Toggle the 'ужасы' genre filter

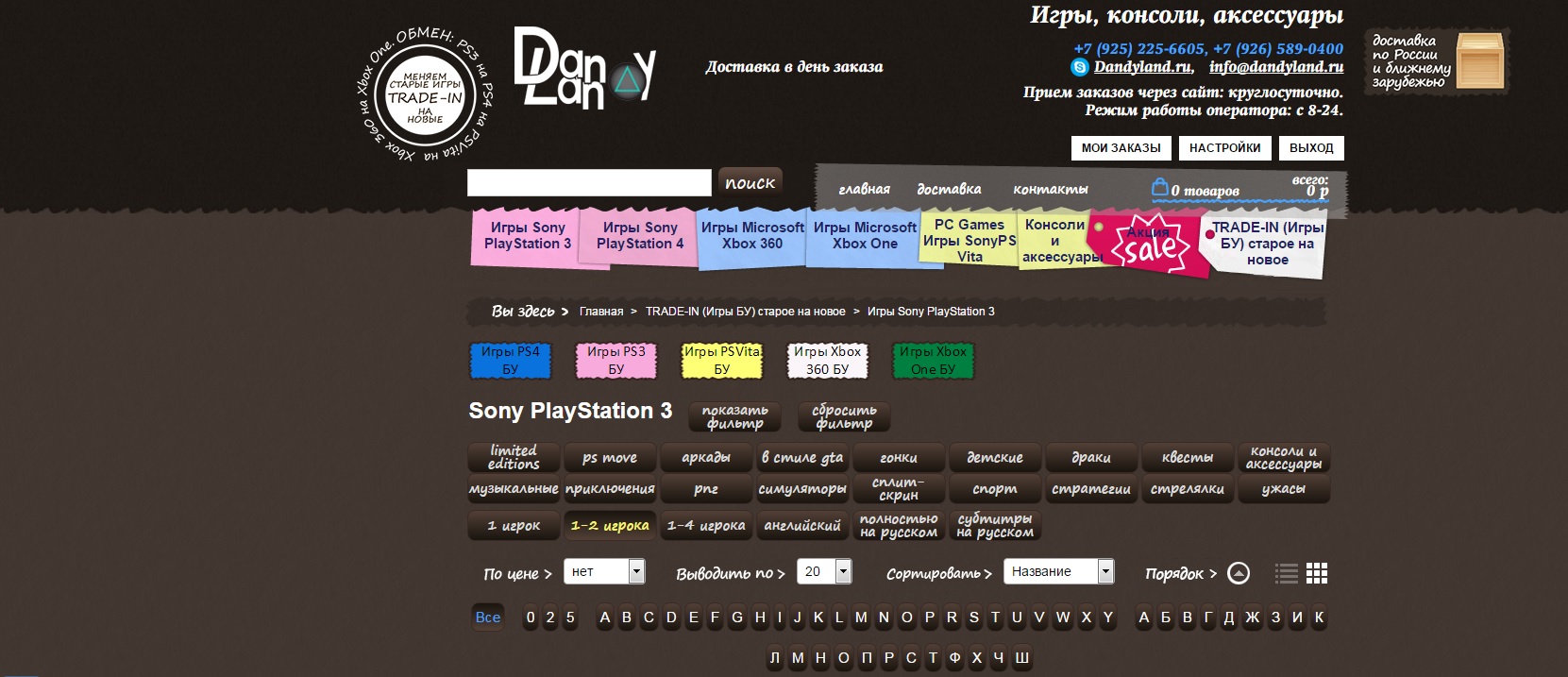[1284, 489]
